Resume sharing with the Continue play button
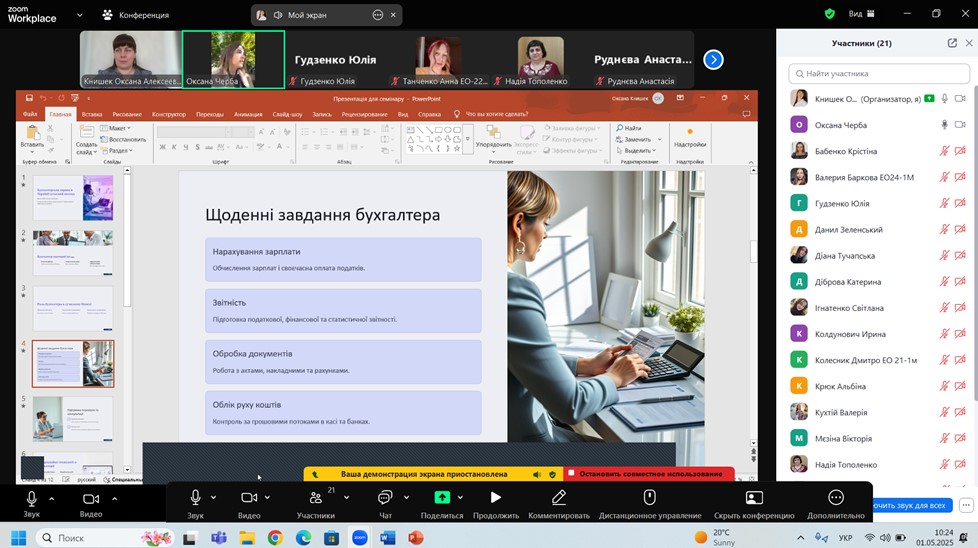 click(495, 497)
